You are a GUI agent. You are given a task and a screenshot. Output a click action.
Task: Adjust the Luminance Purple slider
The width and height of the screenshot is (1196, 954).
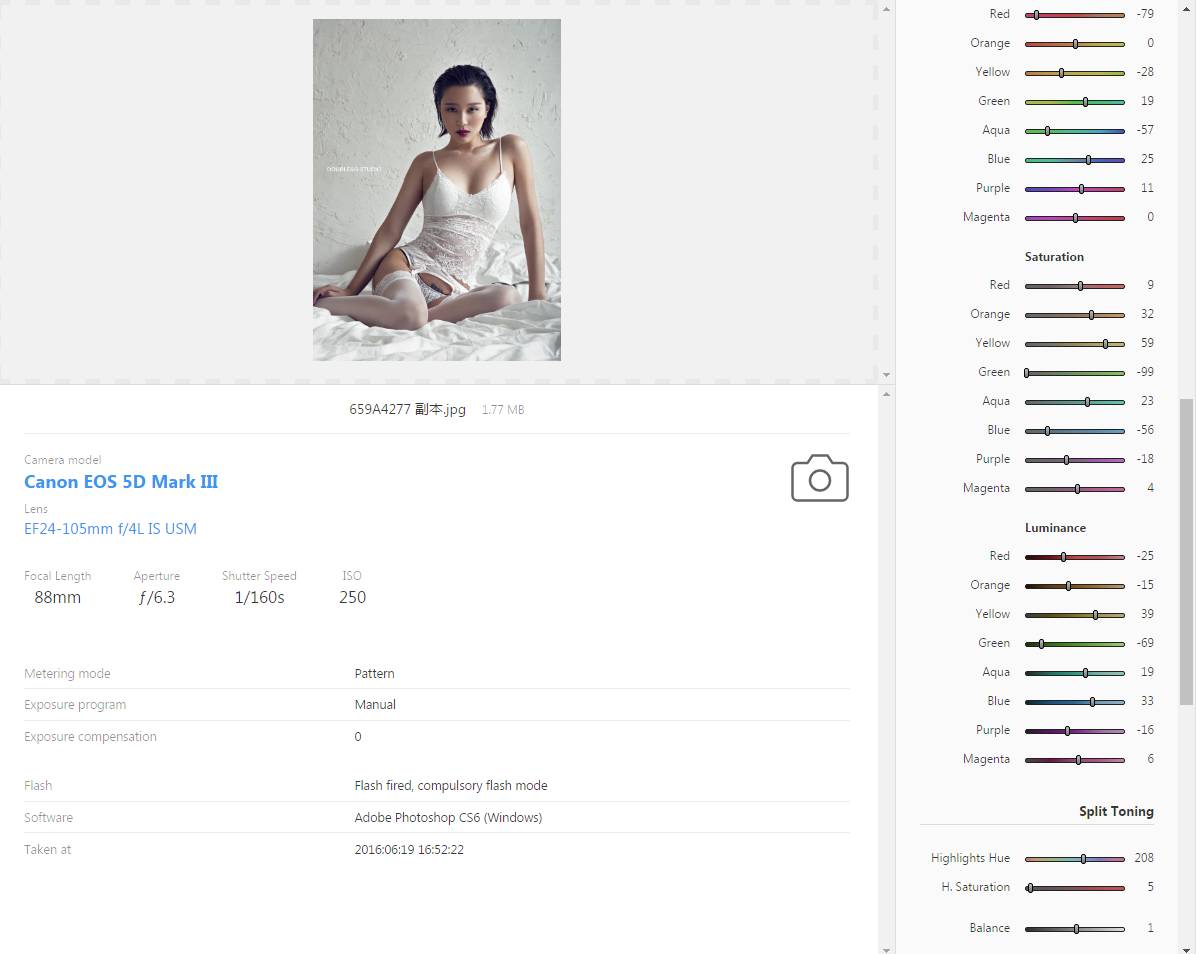tap(1075, 731)
